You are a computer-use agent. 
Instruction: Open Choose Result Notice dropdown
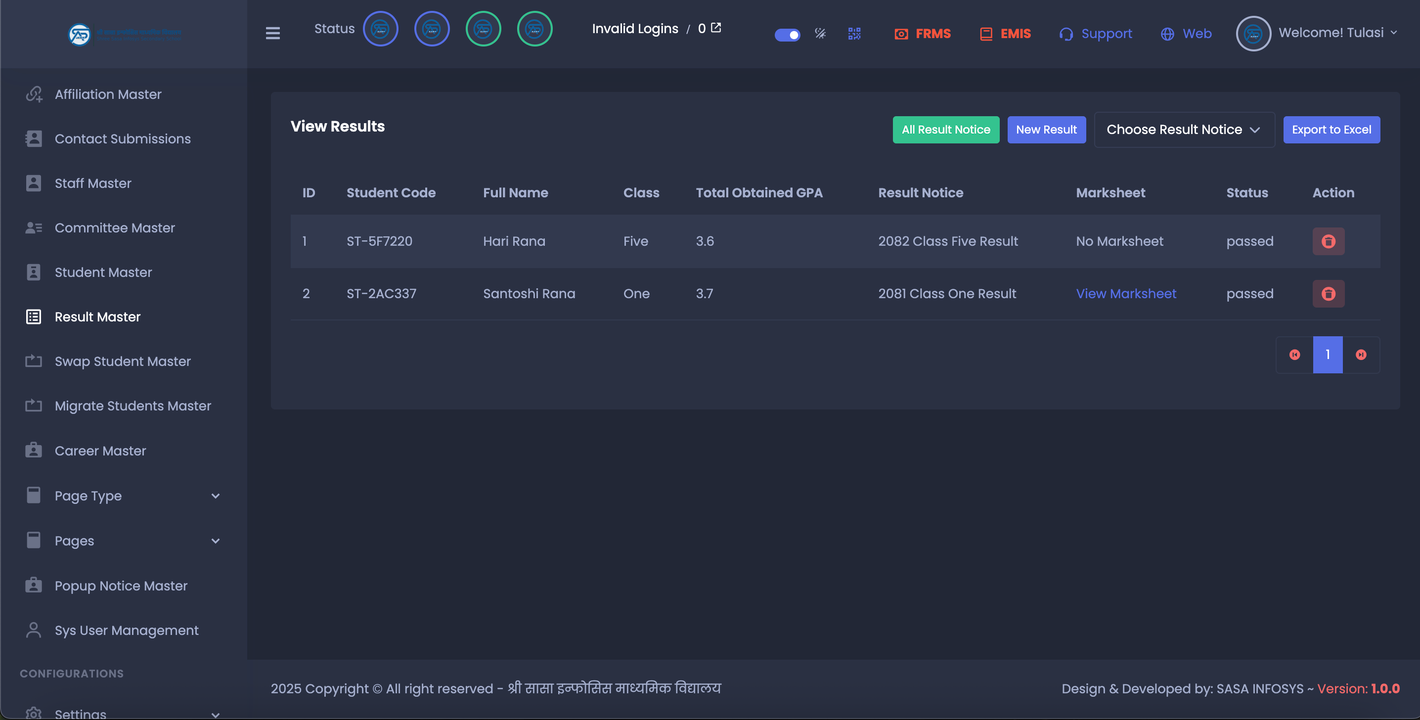coord(1184,130)
